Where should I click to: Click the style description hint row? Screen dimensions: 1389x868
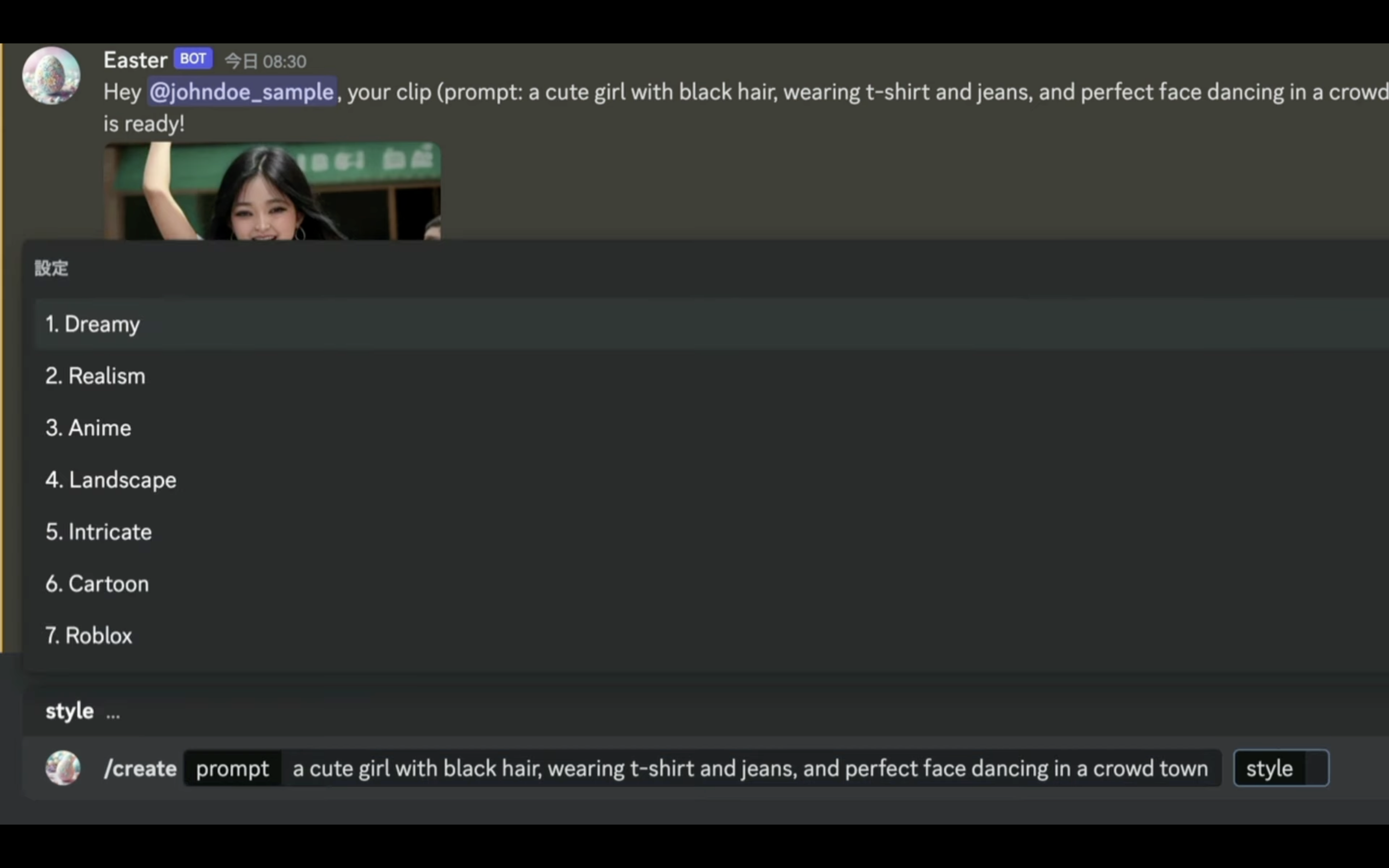click(706, 711)
